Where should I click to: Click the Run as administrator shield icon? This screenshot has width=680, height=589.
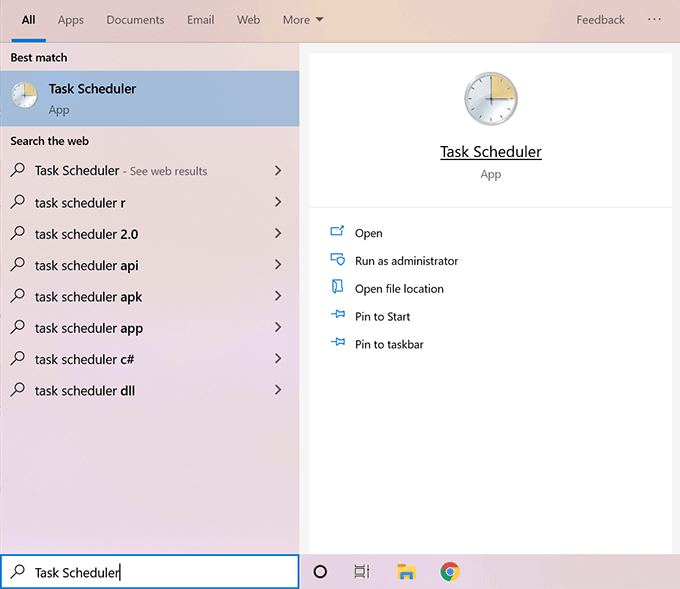click(337, 259)
